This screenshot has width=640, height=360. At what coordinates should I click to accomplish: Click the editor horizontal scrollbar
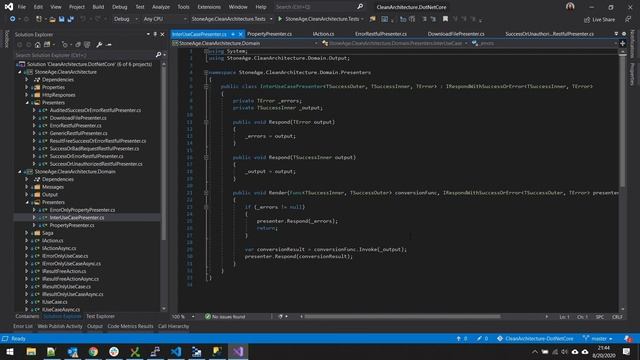click(402, 316)
